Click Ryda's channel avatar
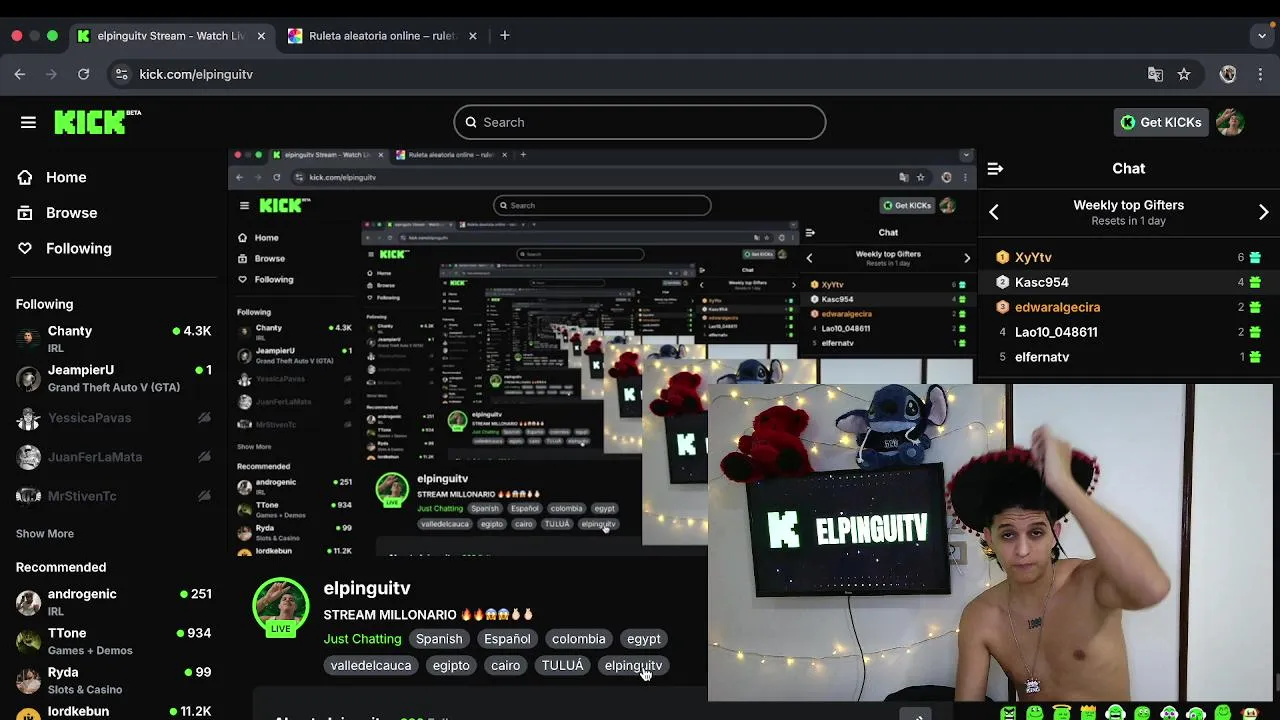1280x720 pixels. tap(29, 681)
